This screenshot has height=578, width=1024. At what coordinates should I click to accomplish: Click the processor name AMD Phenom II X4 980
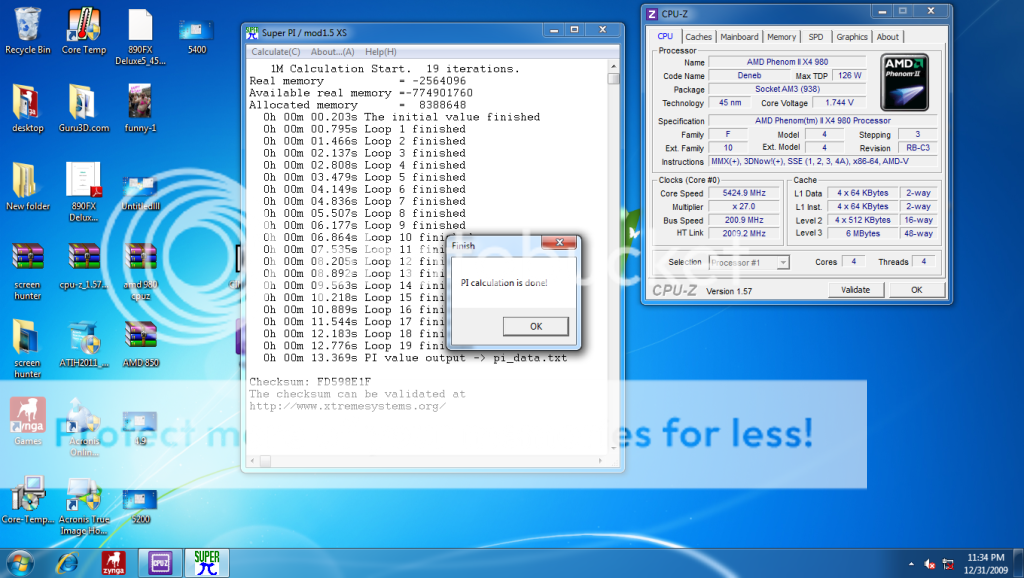(x=787, y=62)
